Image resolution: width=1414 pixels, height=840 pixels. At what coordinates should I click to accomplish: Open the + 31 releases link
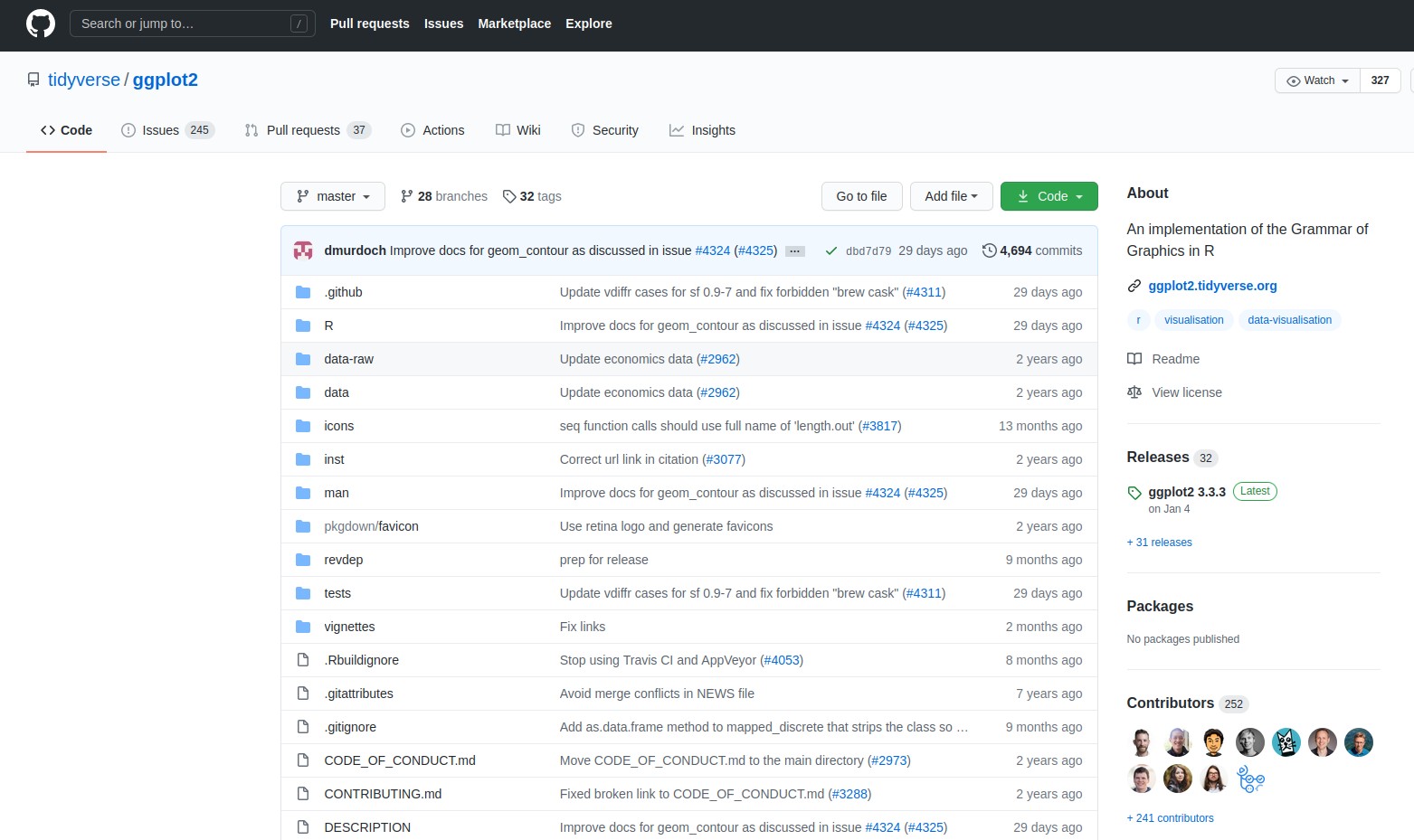pos(1159,543)
